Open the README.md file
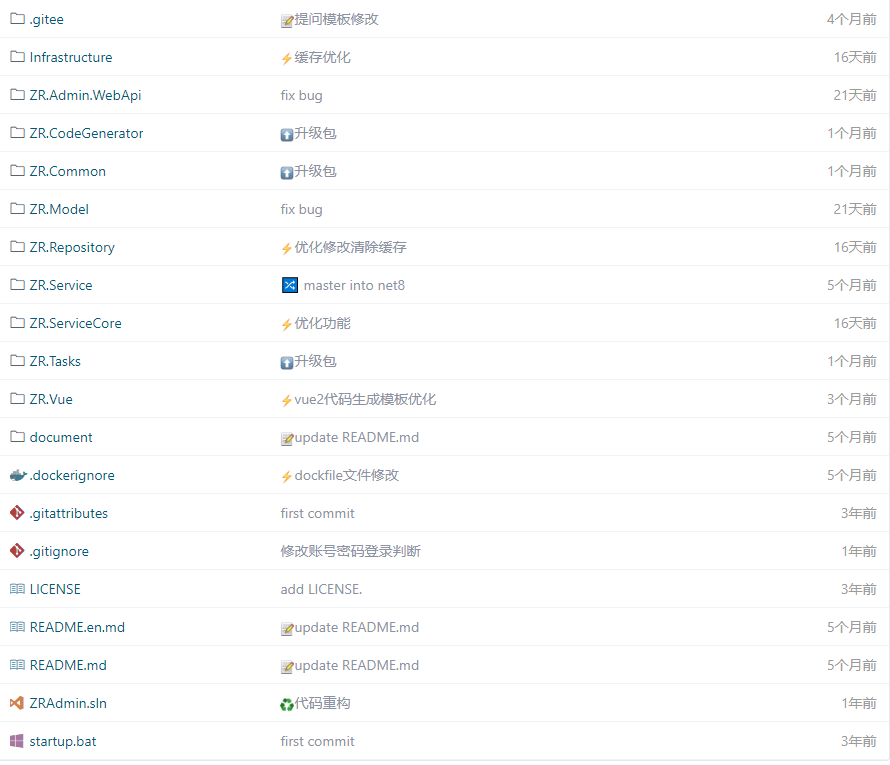Screen dimensions: 890x765 pyautogui.click(x=68, y=666)
